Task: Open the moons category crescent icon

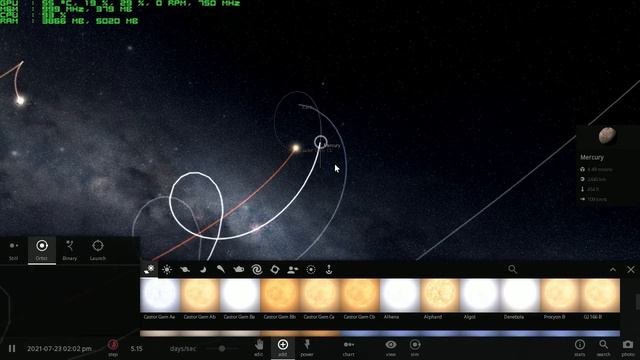Action: point(203,269)
